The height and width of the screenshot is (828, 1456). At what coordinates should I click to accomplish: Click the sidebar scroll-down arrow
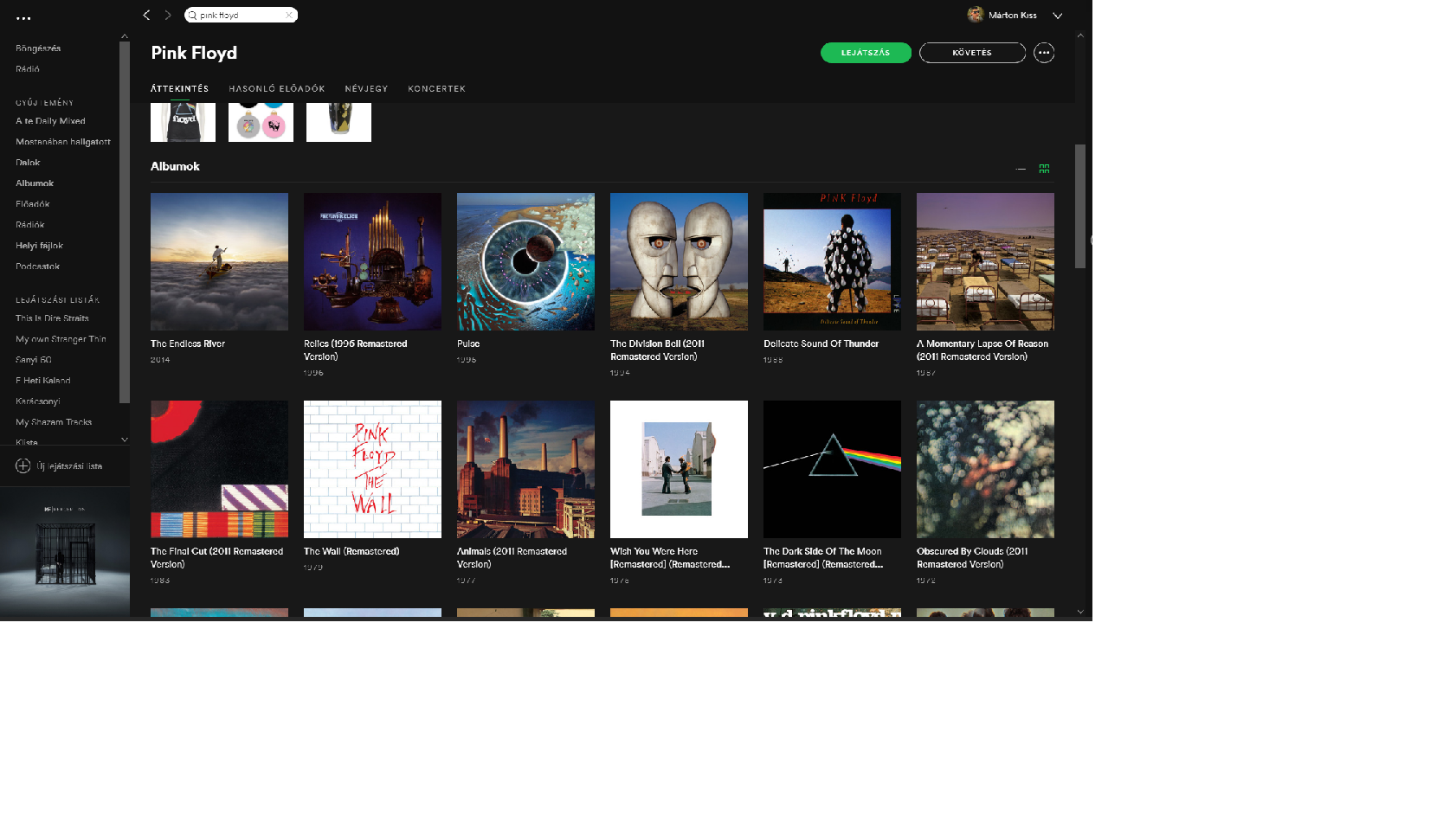pyautogui.click(x=125, y=440)
